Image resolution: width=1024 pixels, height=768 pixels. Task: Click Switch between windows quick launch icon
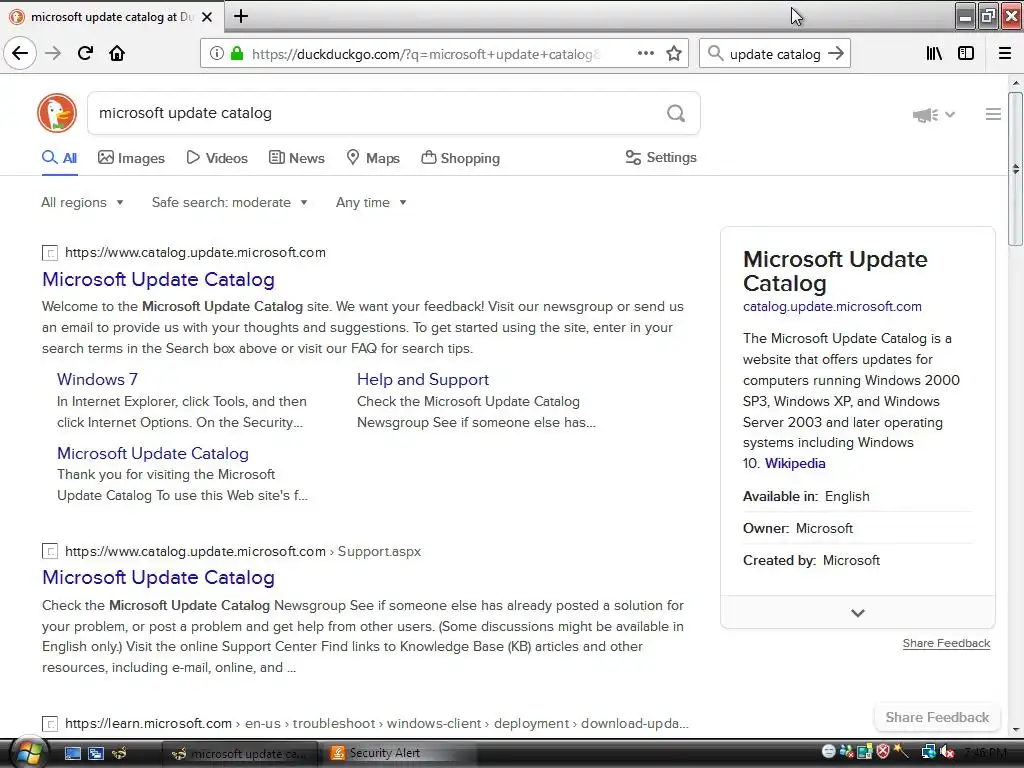(96, 753)
